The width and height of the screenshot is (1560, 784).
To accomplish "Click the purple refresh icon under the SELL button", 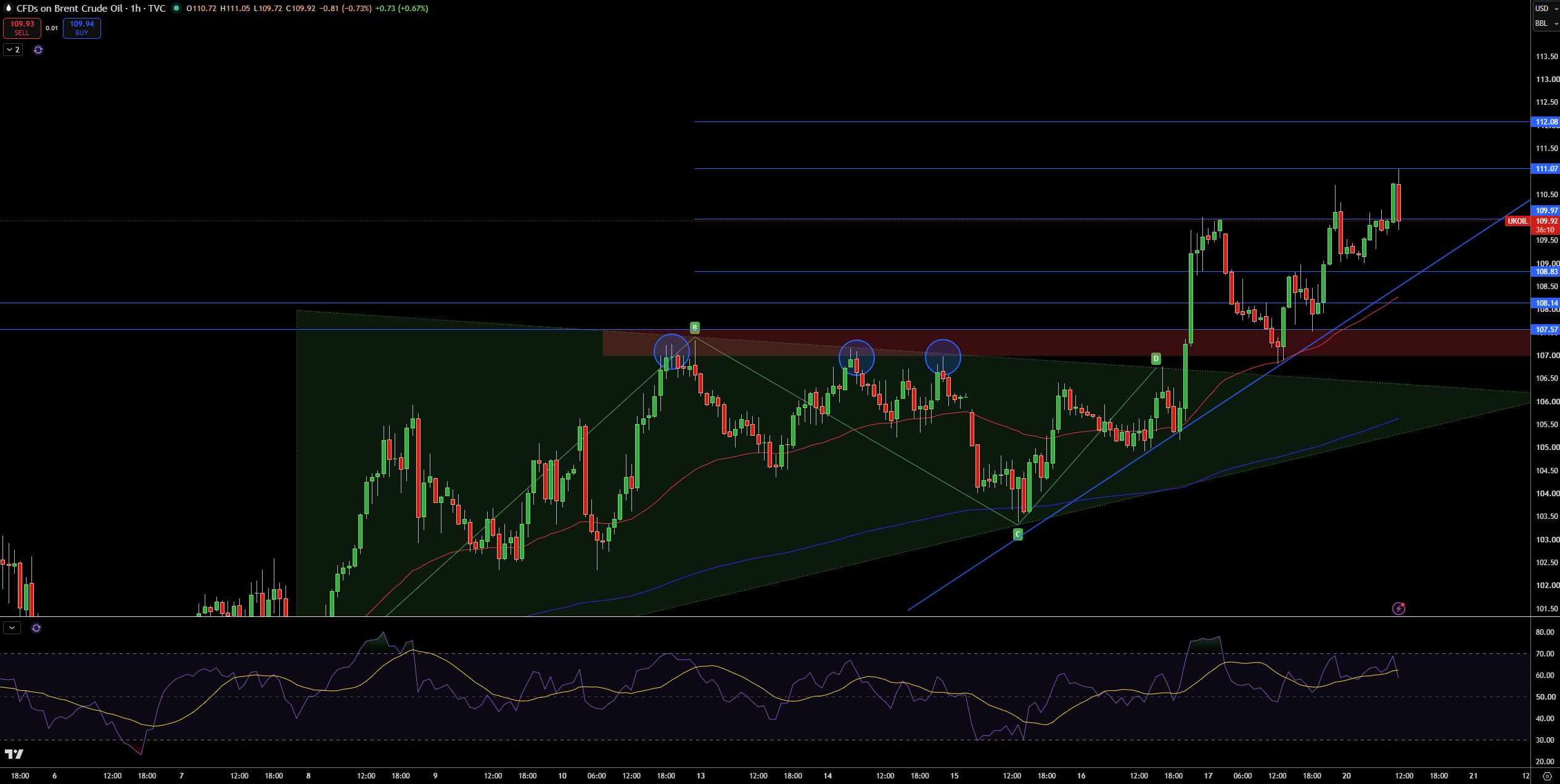I will [38, 50].
